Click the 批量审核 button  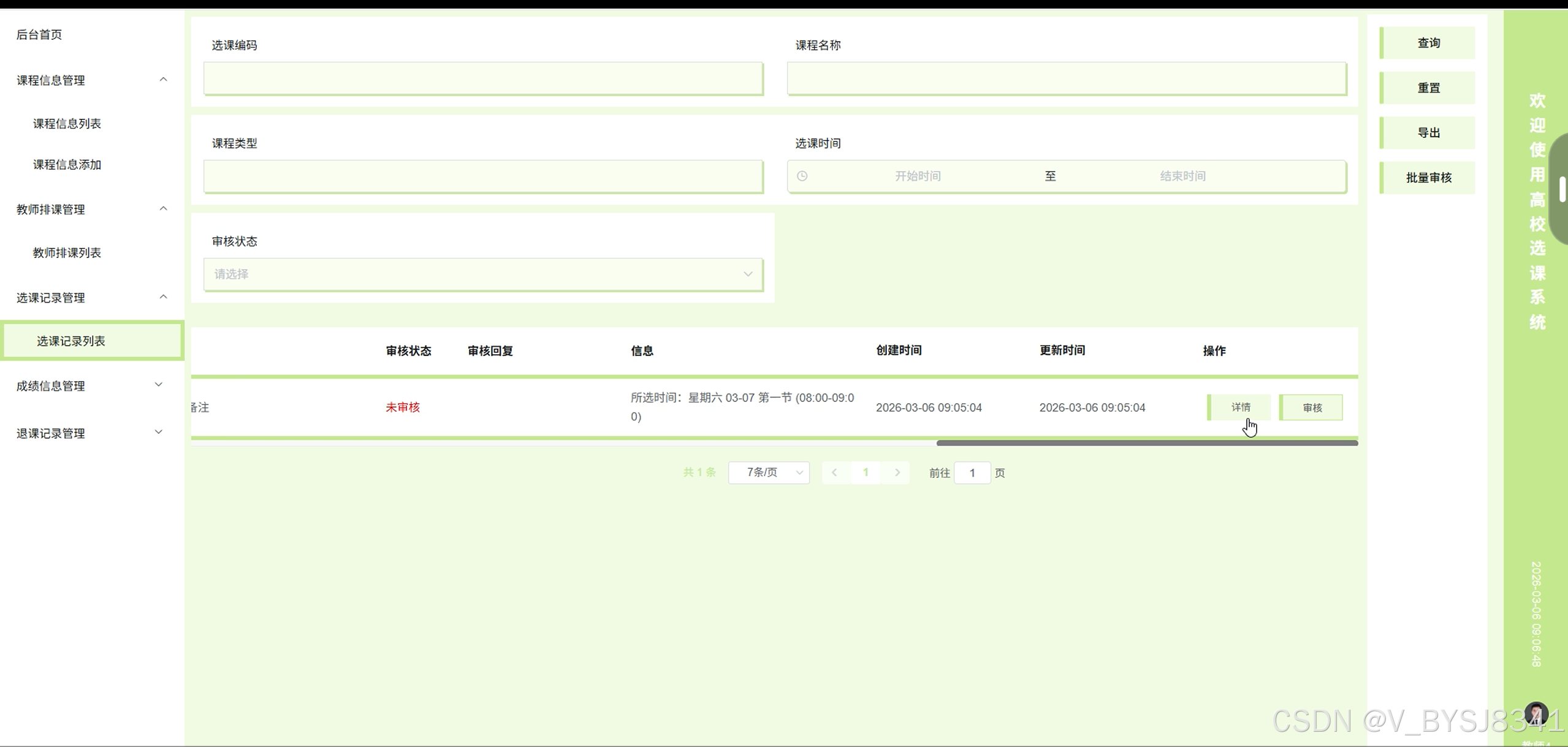click(x=1428, y=178)
